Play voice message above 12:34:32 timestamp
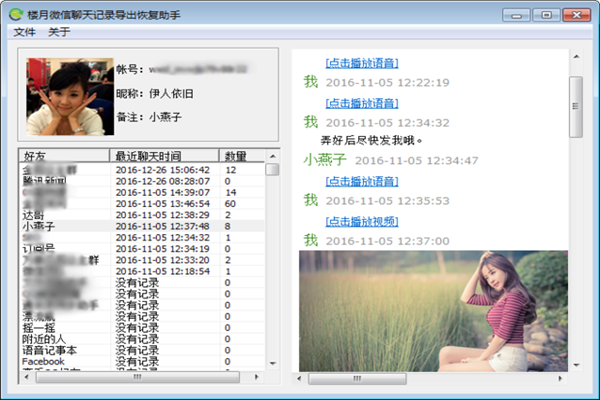Viewport: 600px width, 400px height. (x=362, y=103)
